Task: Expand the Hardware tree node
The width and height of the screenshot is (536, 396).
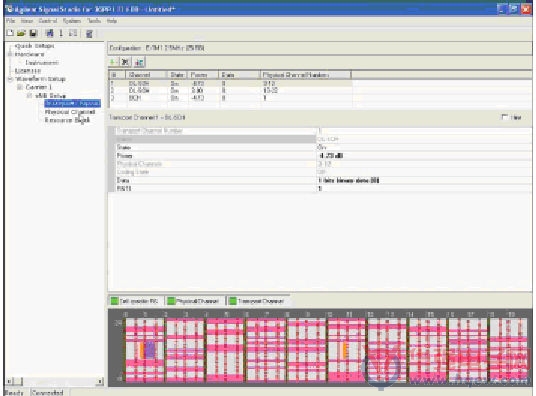Action: [10, 54]
